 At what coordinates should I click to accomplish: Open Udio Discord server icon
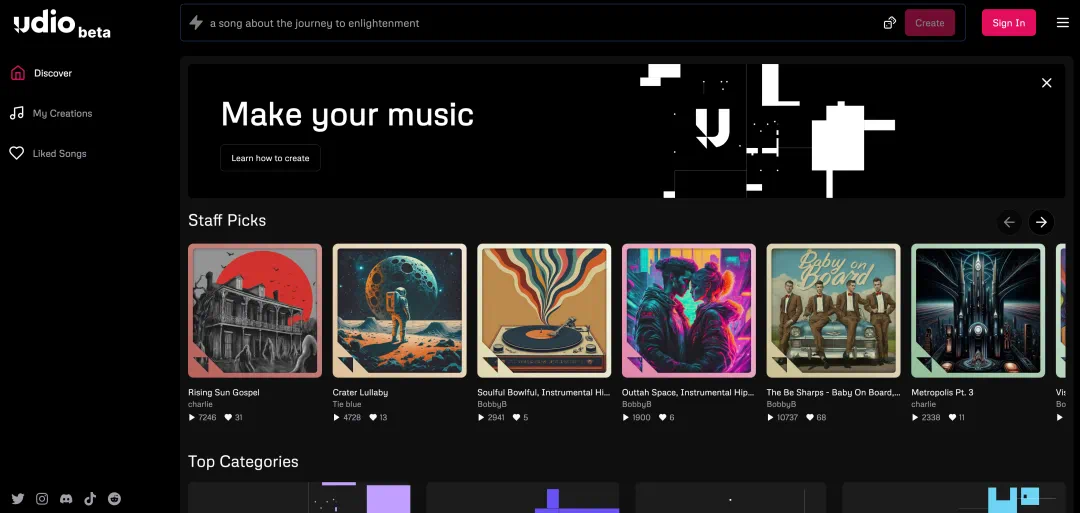tap(66, 499)
